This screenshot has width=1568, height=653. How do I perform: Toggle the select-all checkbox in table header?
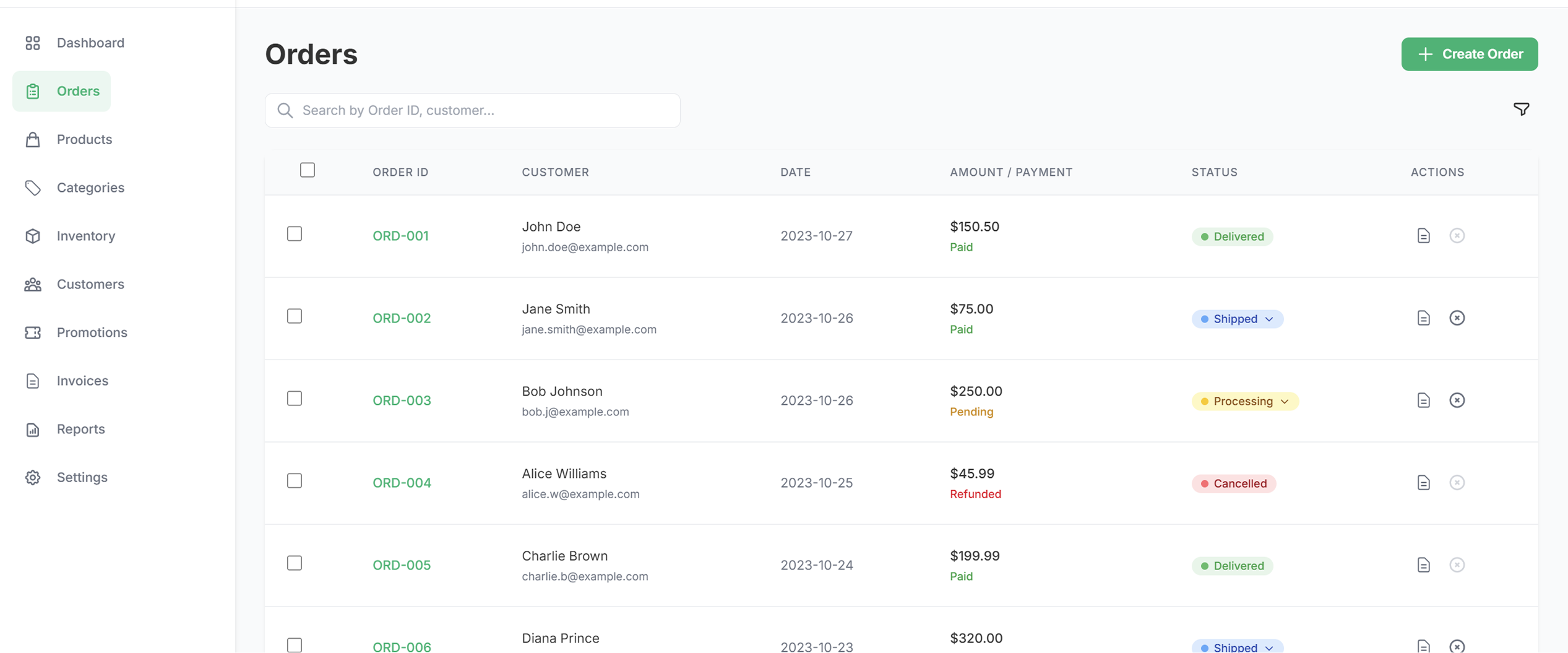(308, 170)
